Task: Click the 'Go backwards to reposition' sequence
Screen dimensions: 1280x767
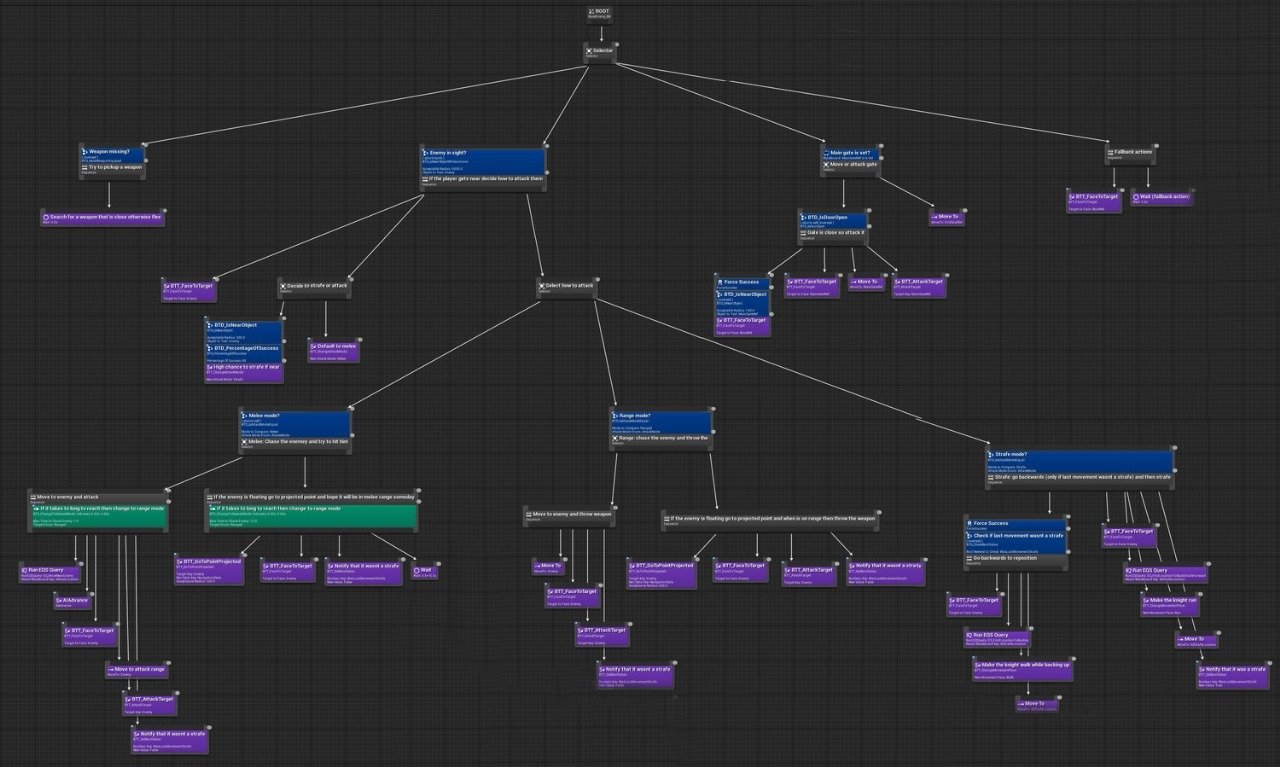Action: [x=1015, y=561]
